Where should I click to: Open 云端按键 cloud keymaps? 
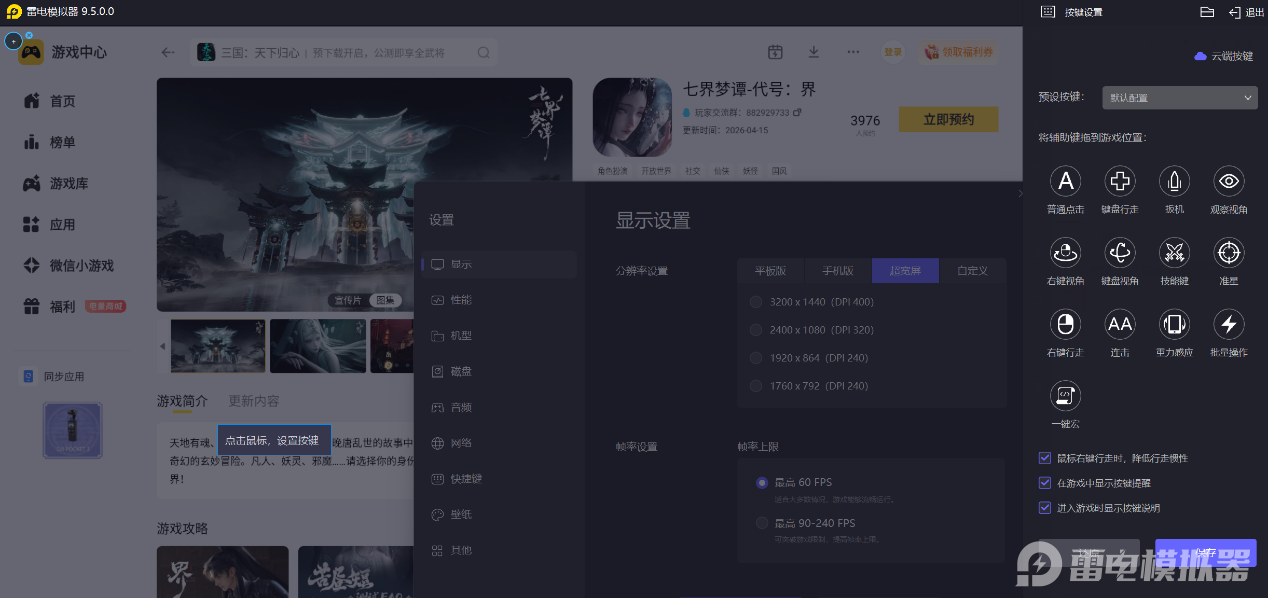click(x=1223, y=56)
